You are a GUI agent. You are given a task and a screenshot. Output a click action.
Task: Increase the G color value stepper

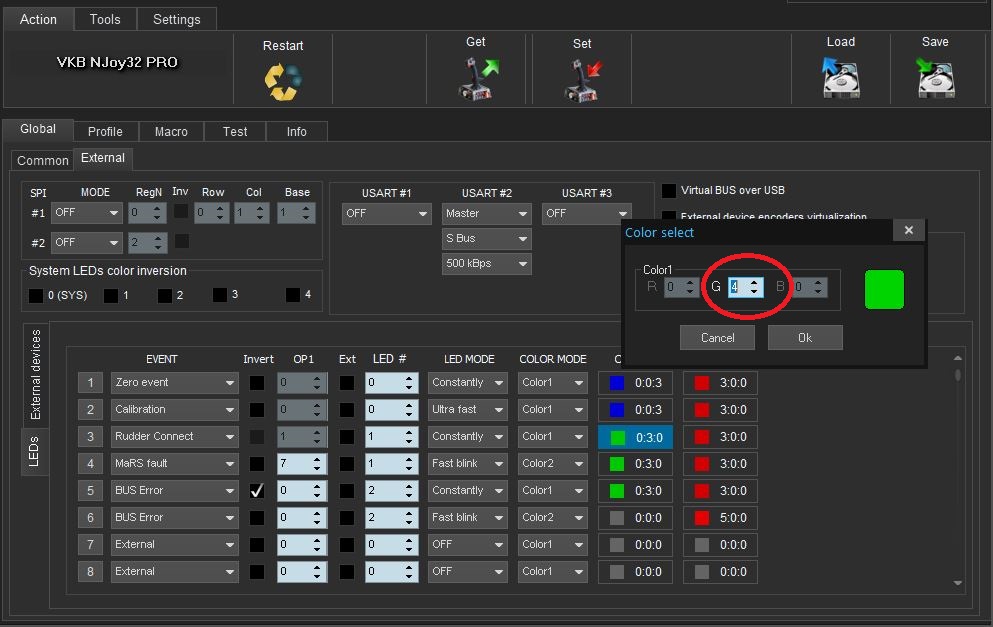755,282
